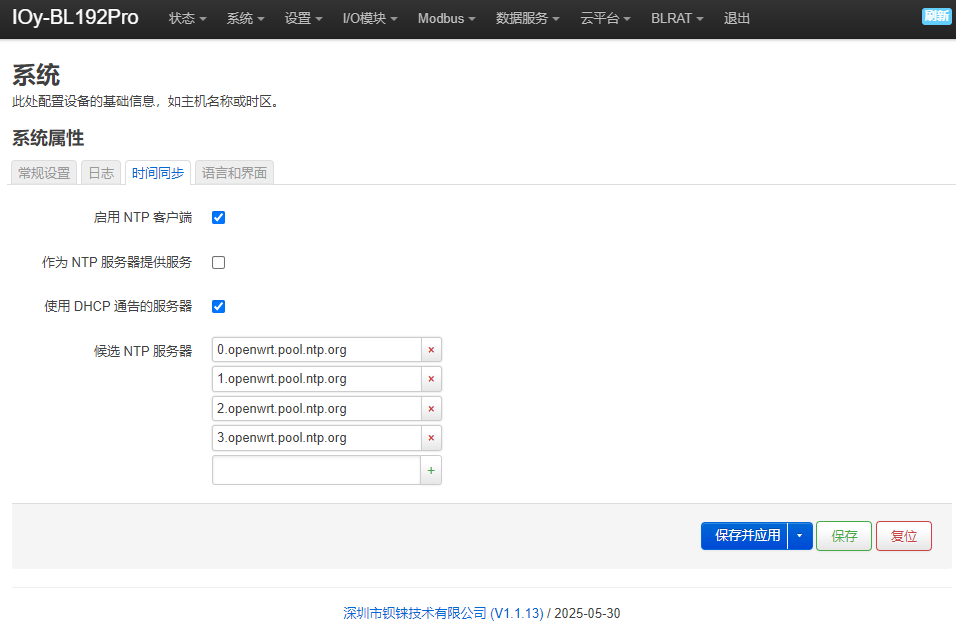Enable 作为 NTP 服务器提供服务 checkbox
The image size is (956, 629).
[218, 262]
